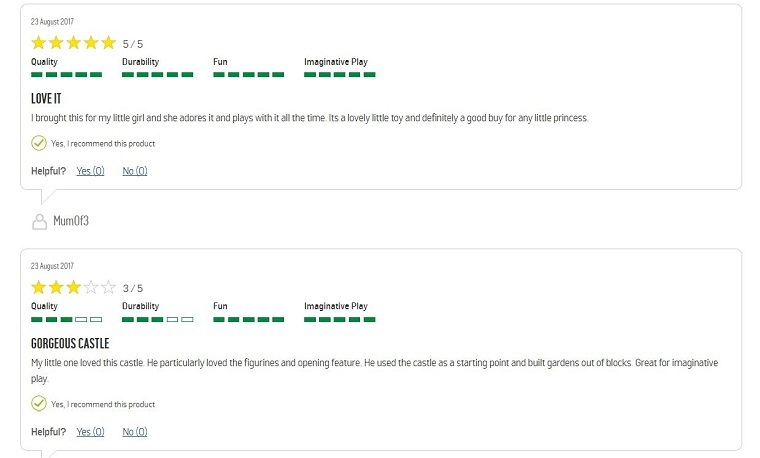Click the 23 August 2017 date on first review

tap(52, 21)
